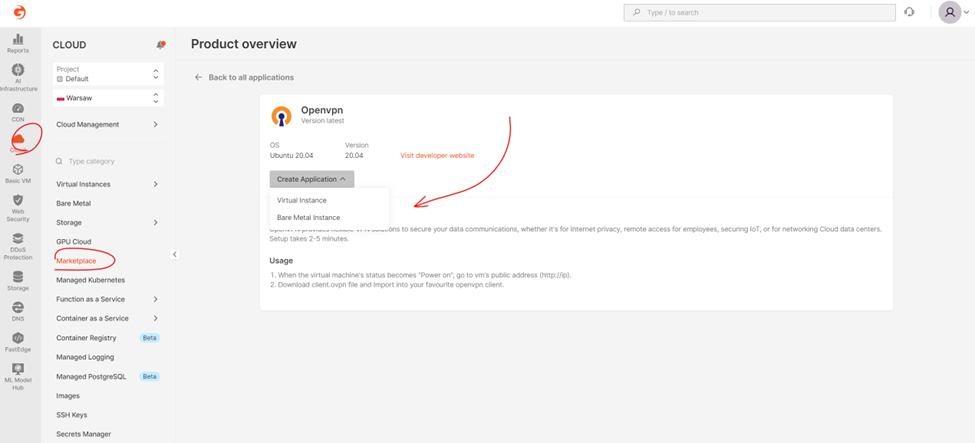Open Container Registry

click(86, 338)
